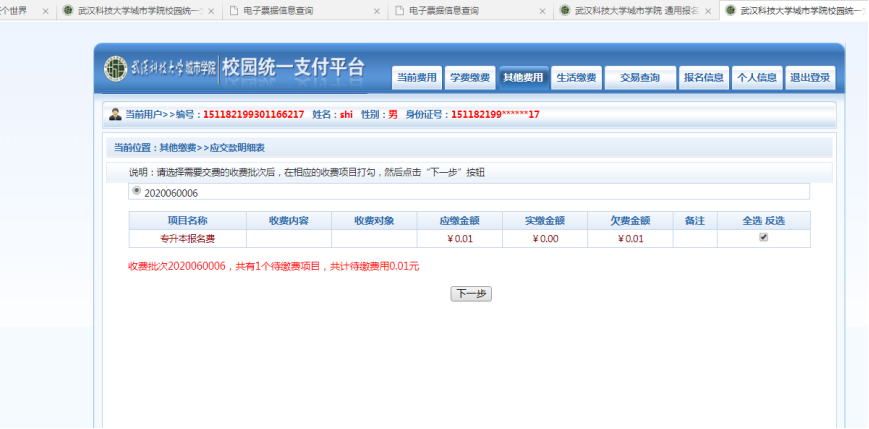Close the leftmost 世界 browser tab
The height and width of the screenshot is (429, 869).
tap(45, 11)
